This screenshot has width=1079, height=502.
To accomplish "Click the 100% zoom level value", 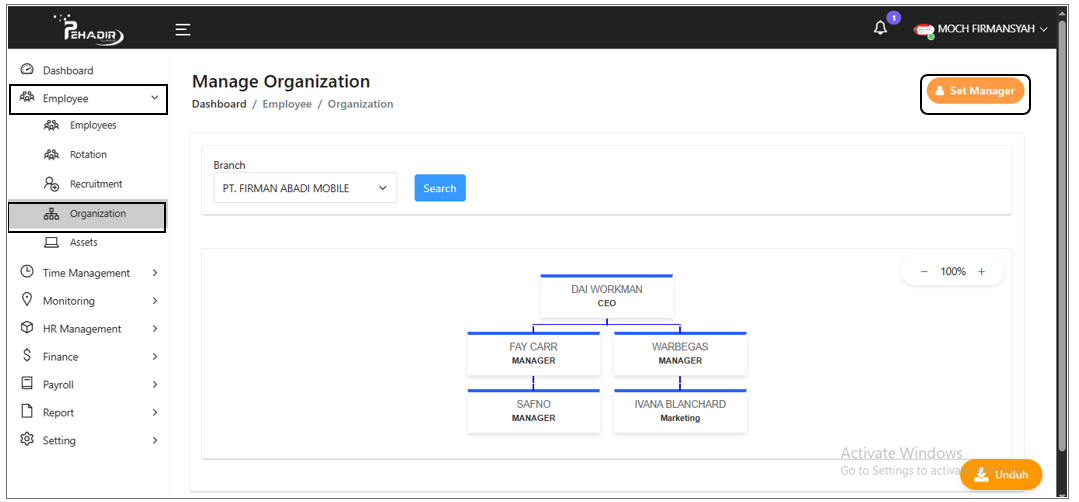I will click(953, 272).
